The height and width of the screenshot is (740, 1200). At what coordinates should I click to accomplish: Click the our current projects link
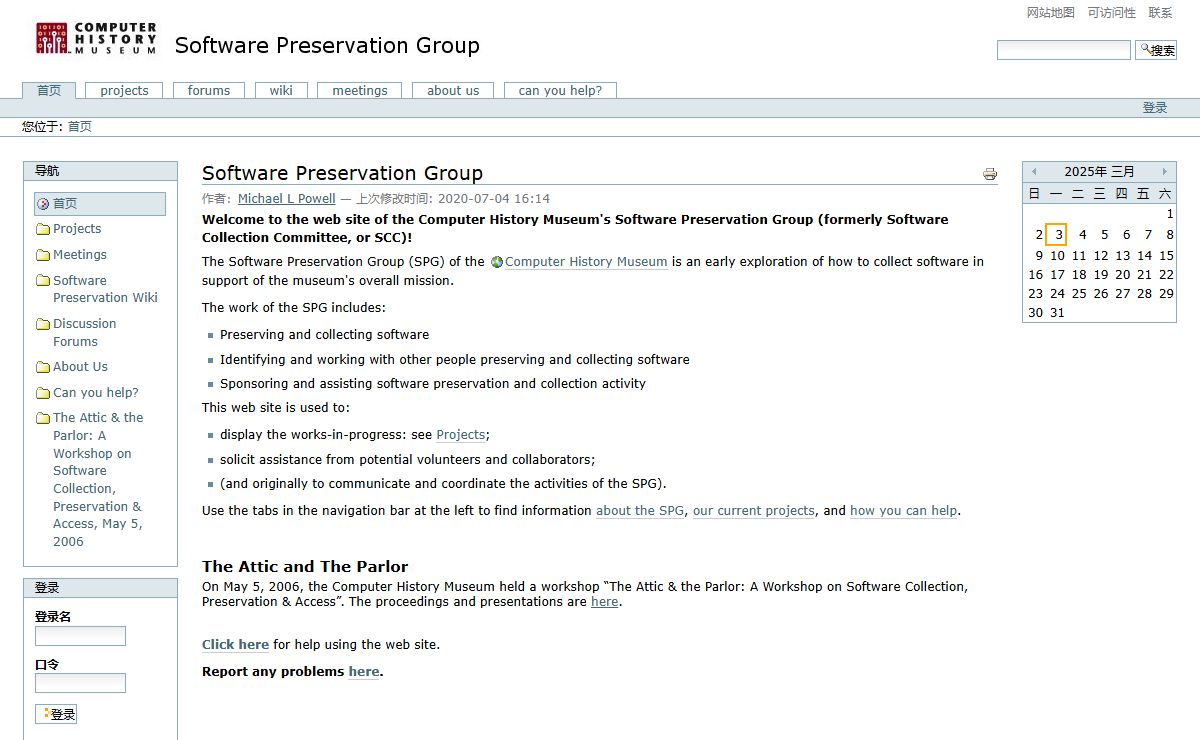[754, 511]
